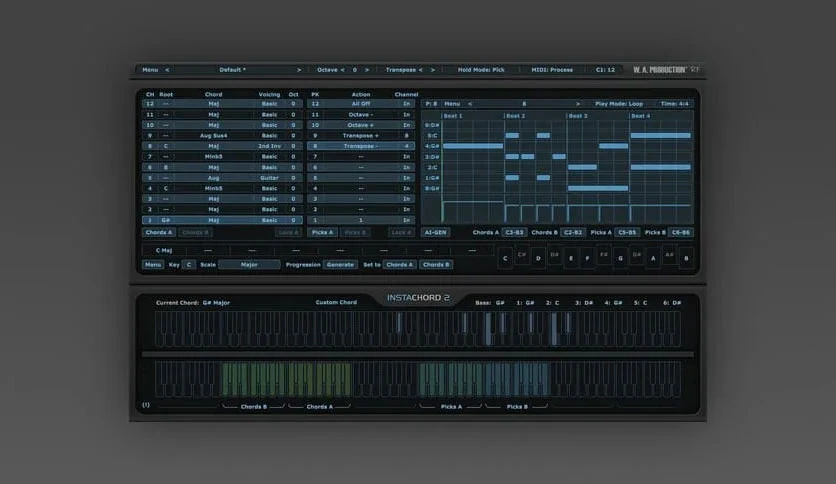Open the Chords B range field C2-B2
The height and width of the screenshot is (484, 836).
click(x=573, y=232)
